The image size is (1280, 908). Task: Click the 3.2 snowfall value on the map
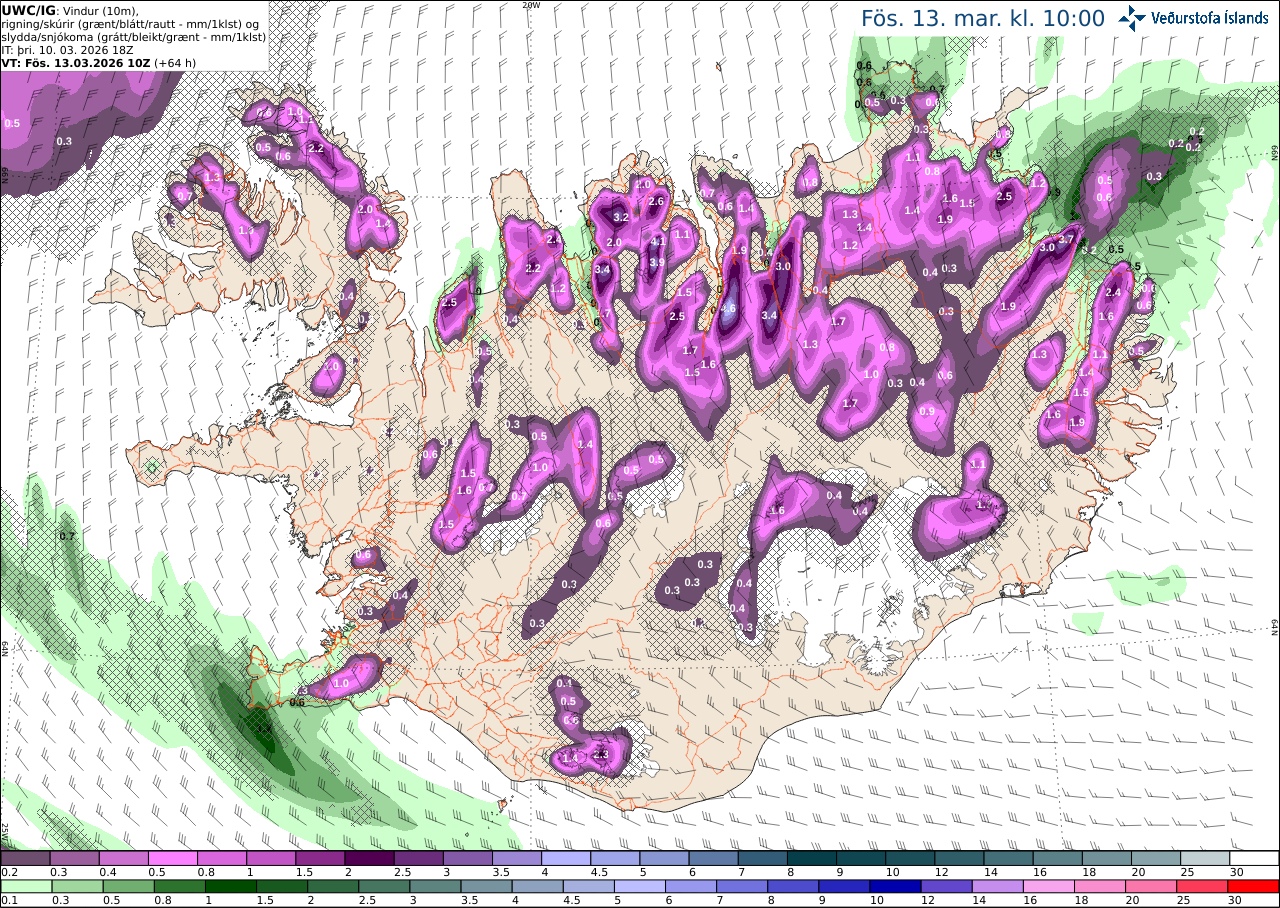620,218
